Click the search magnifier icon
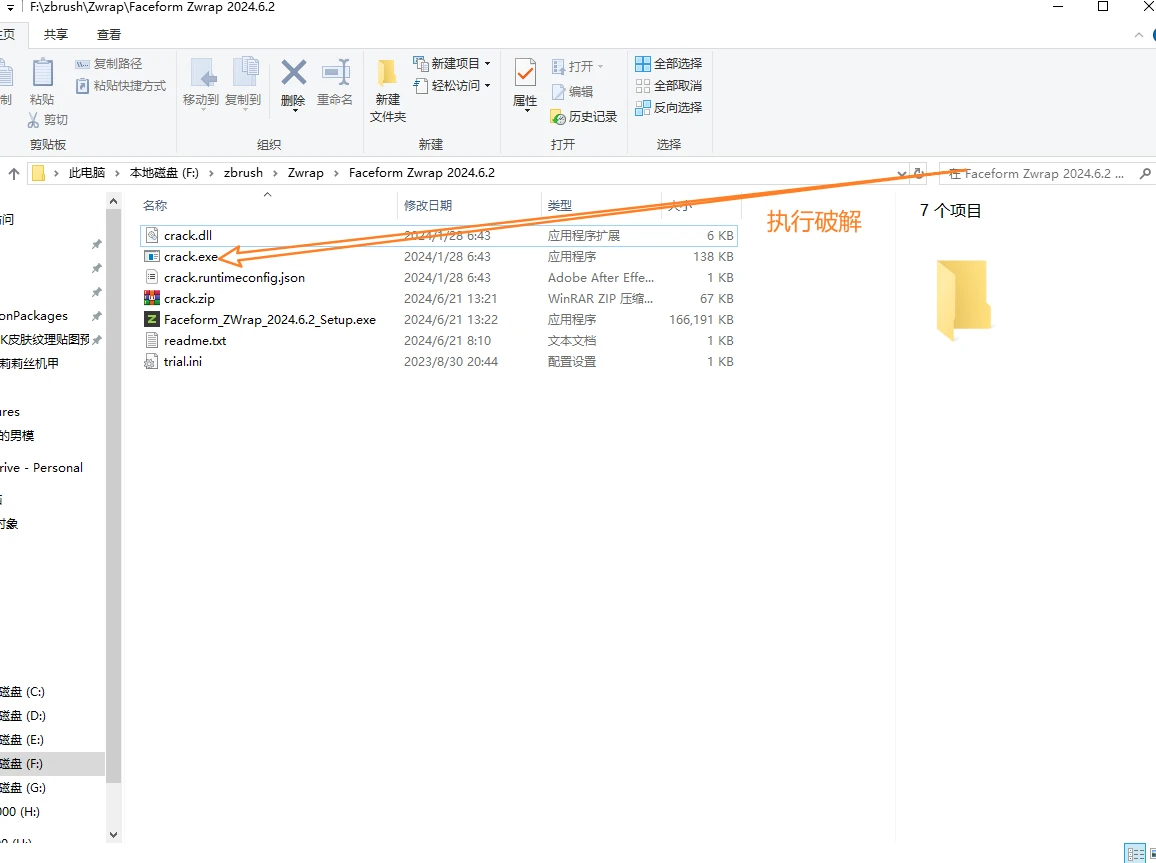The height and width of the screenshot is (863, 1156). (1145, 174)
